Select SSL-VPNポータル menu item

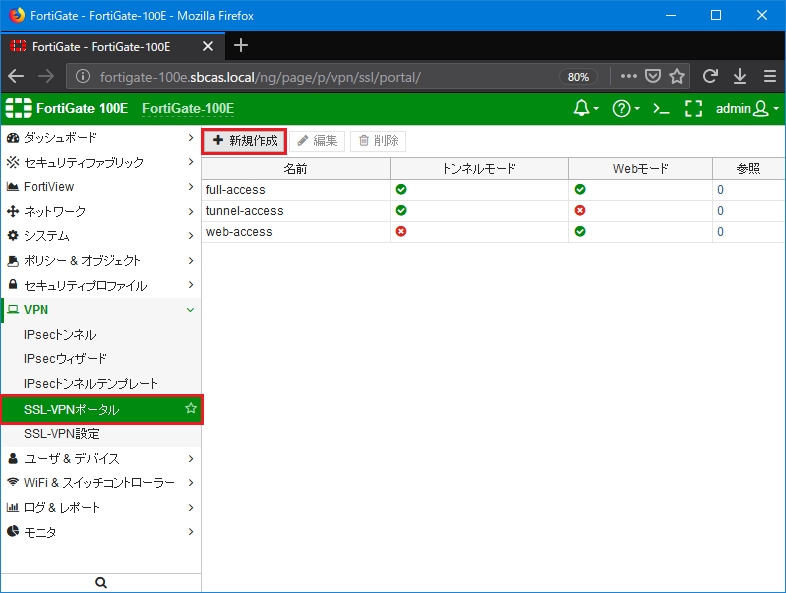pos(100,410)
